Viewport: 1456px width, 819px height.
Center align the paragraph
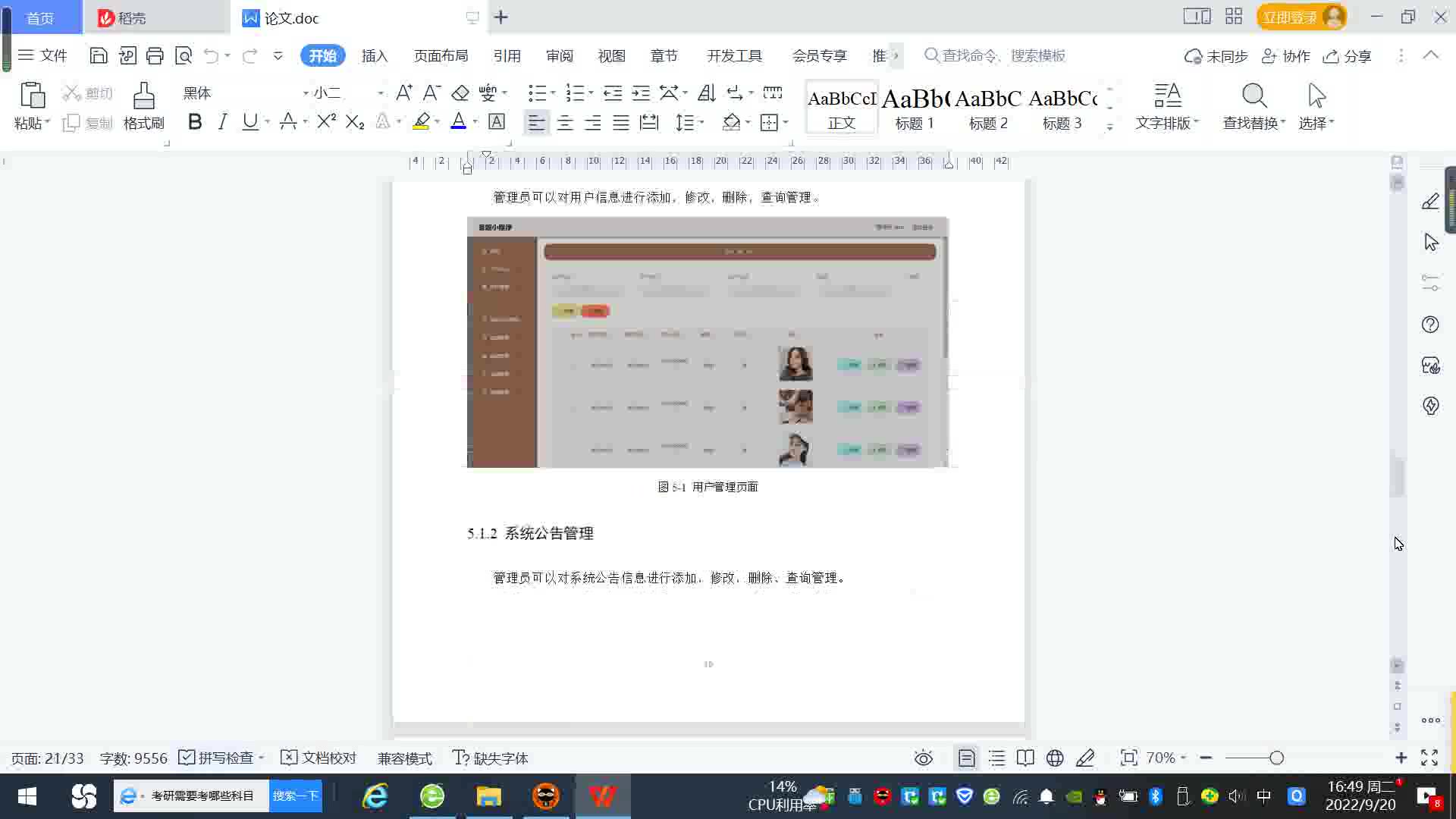pyautogui.click(x=565, y=123)
